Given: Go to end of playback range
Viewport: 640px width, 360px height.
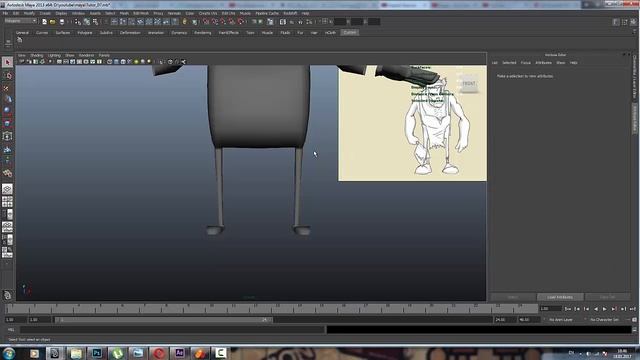Looking at the screenshot, I should [632, 309].
